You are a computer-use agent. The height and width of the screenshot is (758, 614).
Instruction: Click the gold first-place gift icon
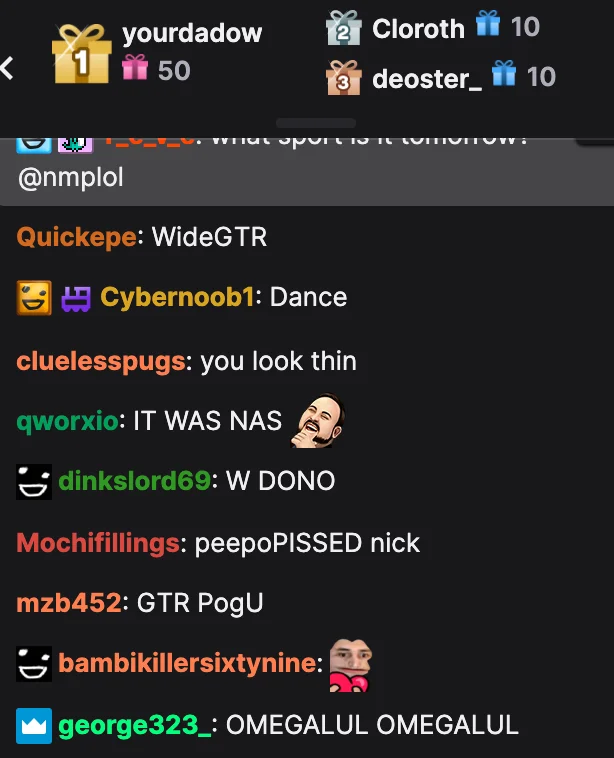tap(82, 54)
